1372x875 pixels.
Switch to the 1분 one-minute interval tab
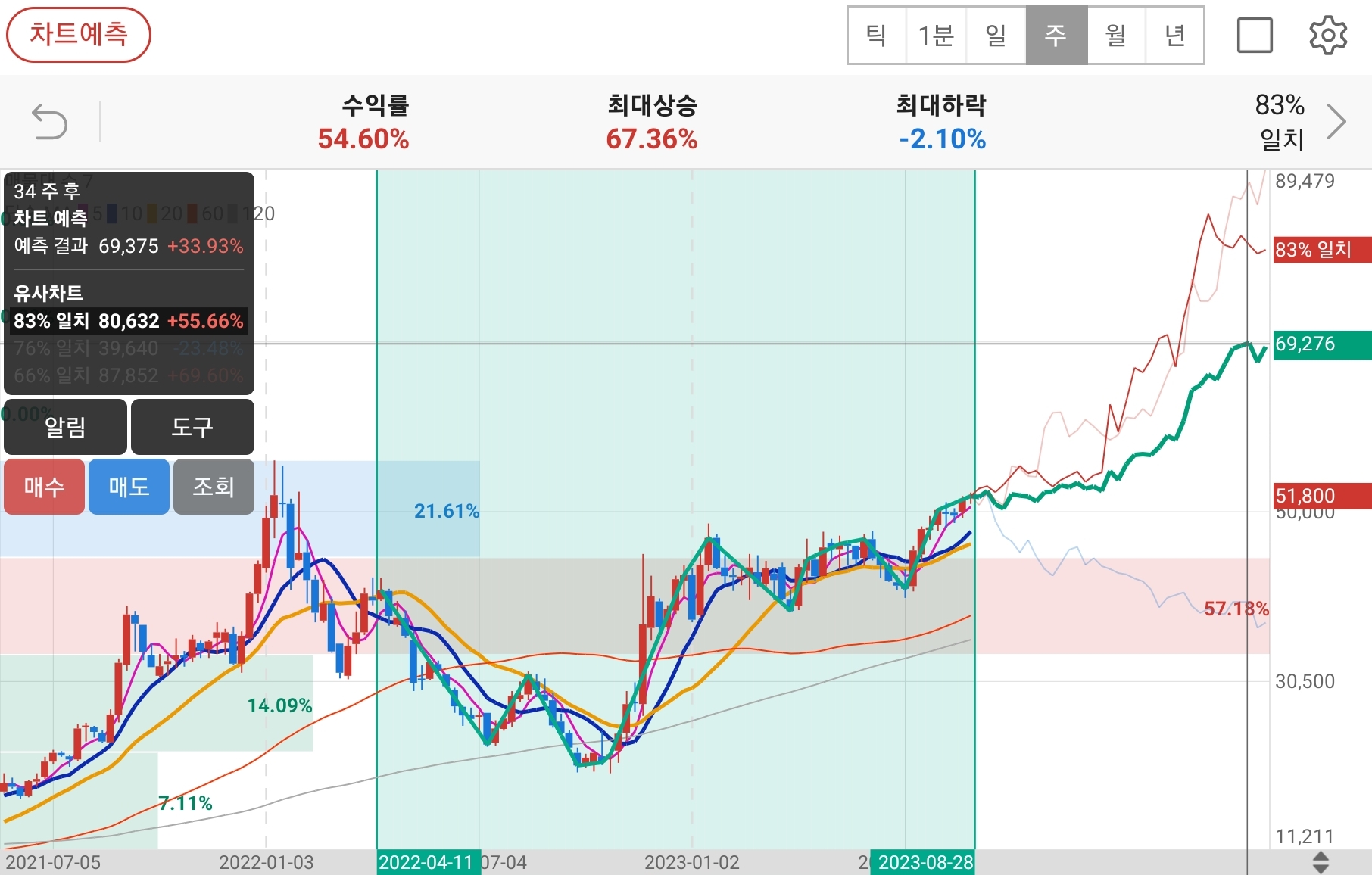936,36
